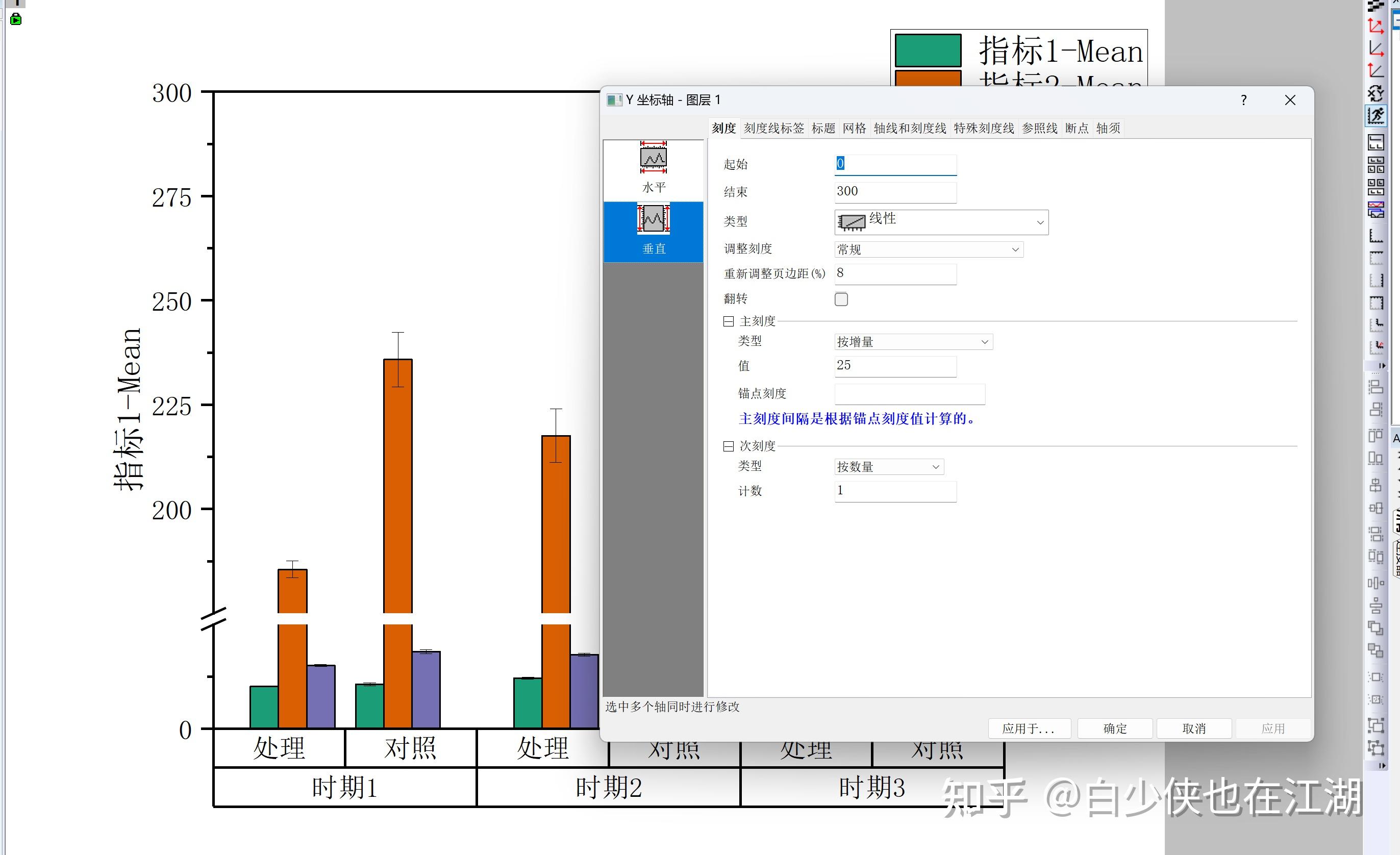
Task: Click the align left objects icon
Action: point(1376,387)
